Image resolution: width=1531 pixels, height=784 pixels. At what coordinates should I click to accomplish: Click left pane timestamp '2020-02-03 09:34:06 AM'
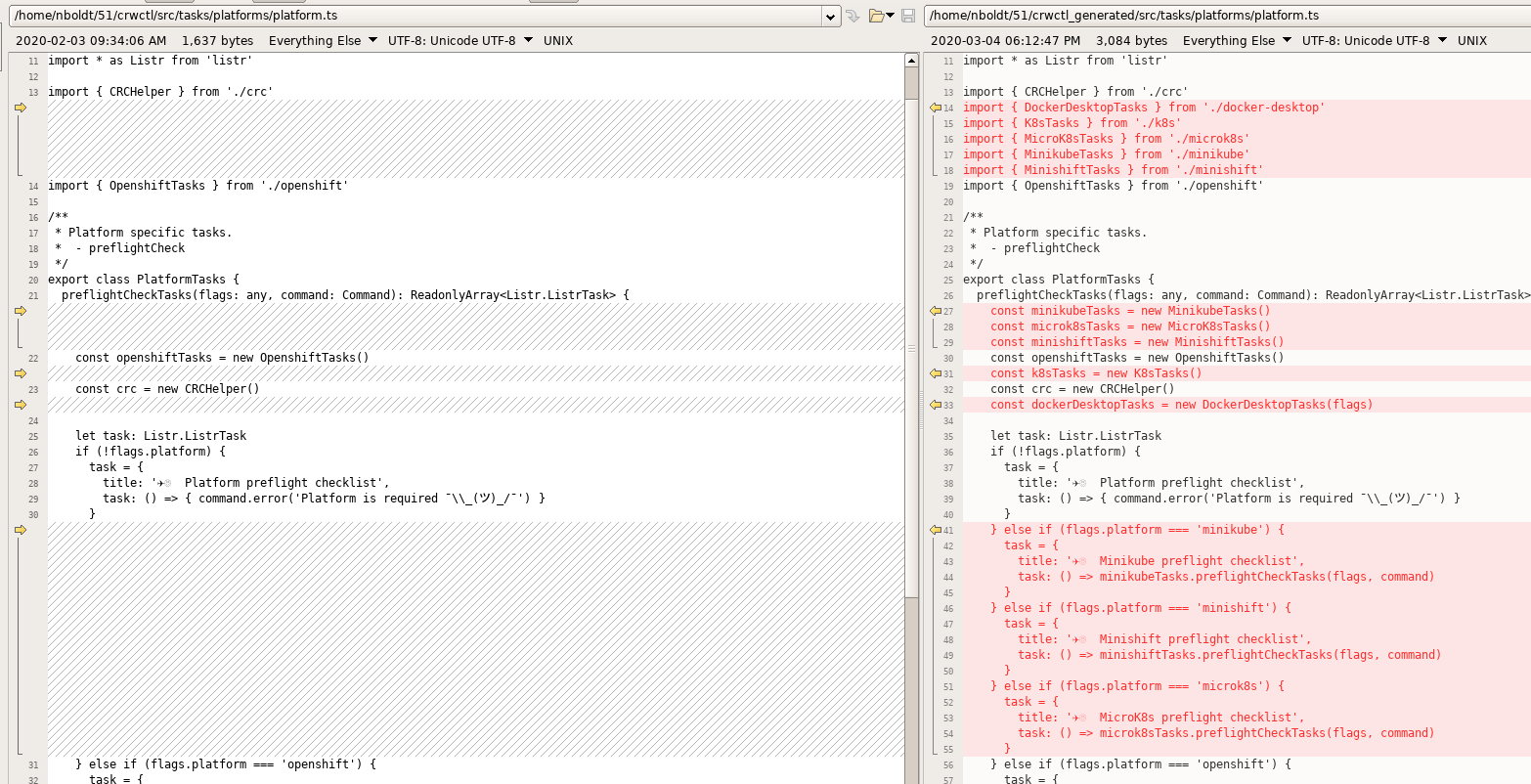91,41
